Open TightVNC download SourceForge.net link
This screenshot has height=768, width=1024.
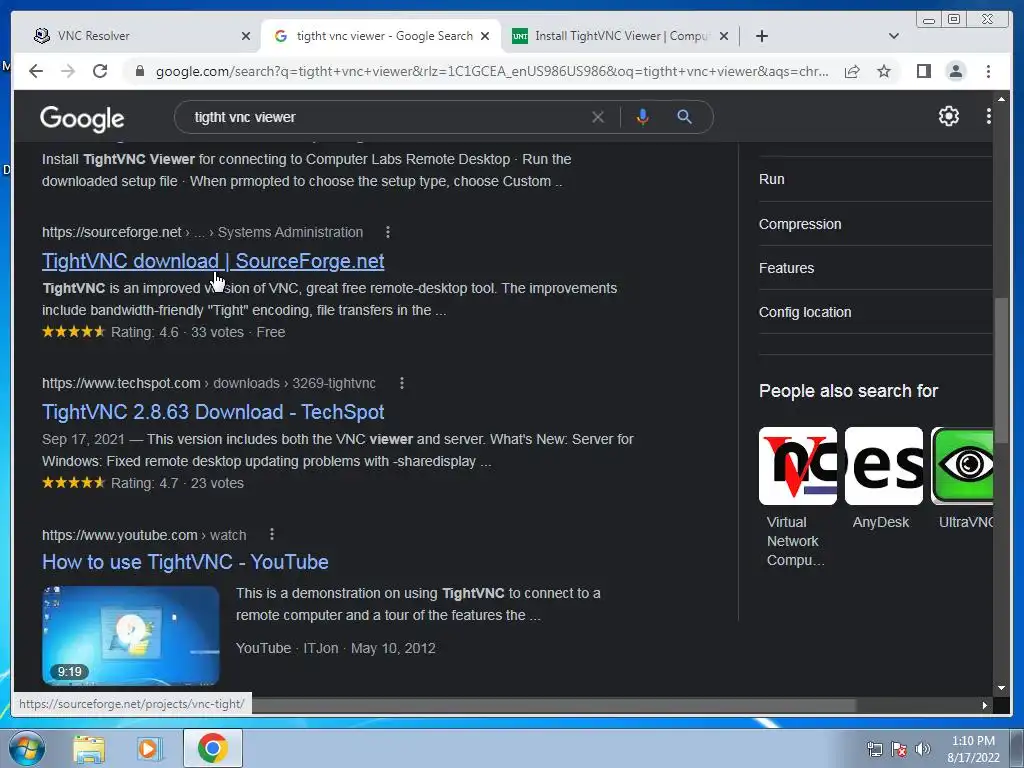(x=213, y=261)
